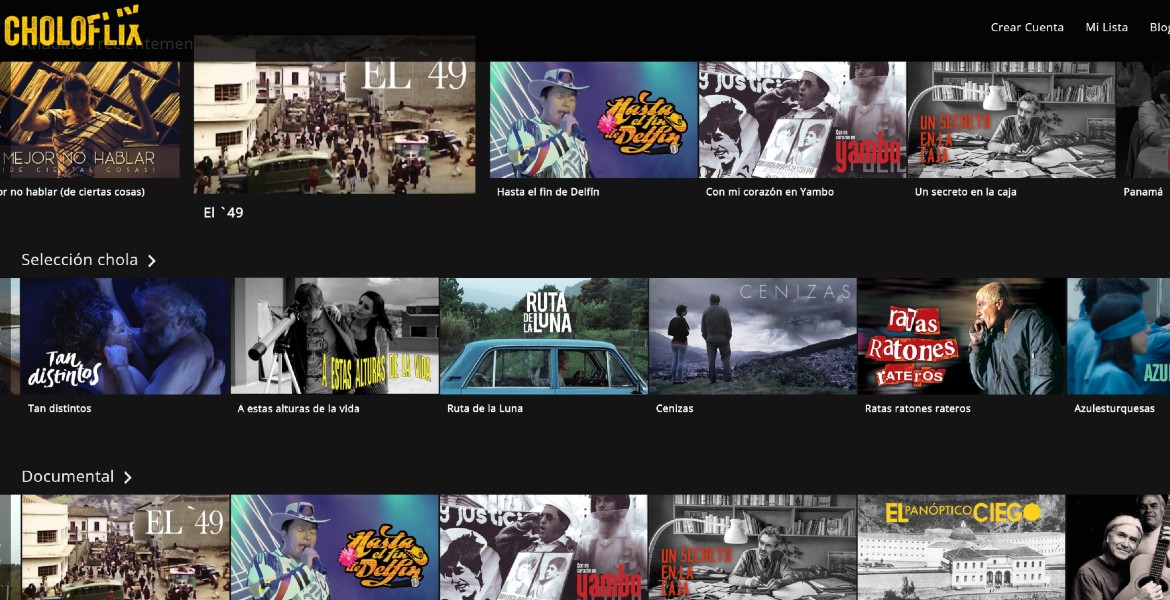Open the Tan distintos poster
The image size is (1170, 600).
(x=125, y=336)
